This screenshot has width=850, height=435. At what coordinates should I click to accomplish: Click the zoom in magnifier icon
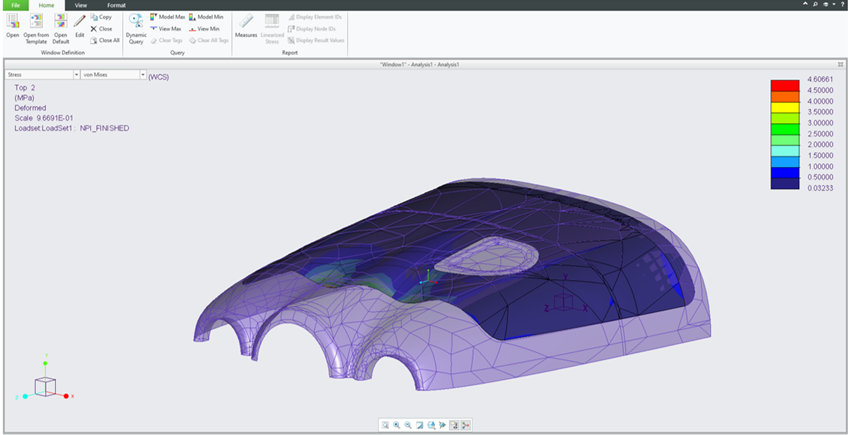[397, 425]
